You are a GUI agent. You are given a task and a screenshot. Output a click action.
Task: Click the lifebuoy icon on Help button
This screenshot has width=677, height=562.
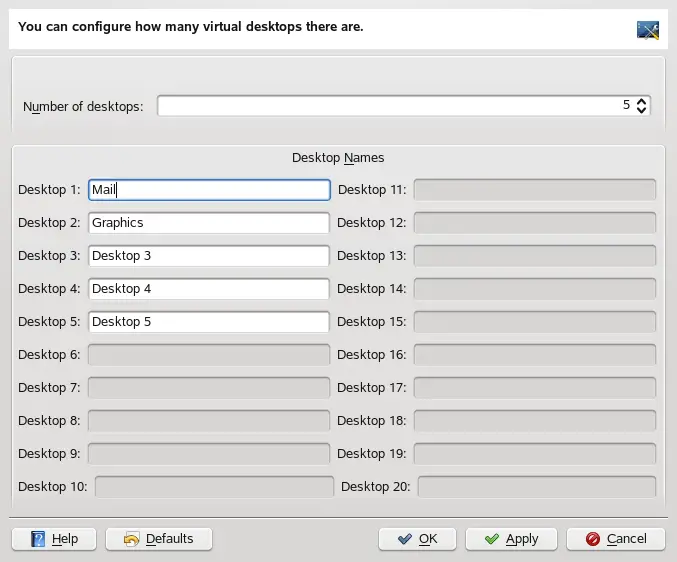[x=38, y=539]
